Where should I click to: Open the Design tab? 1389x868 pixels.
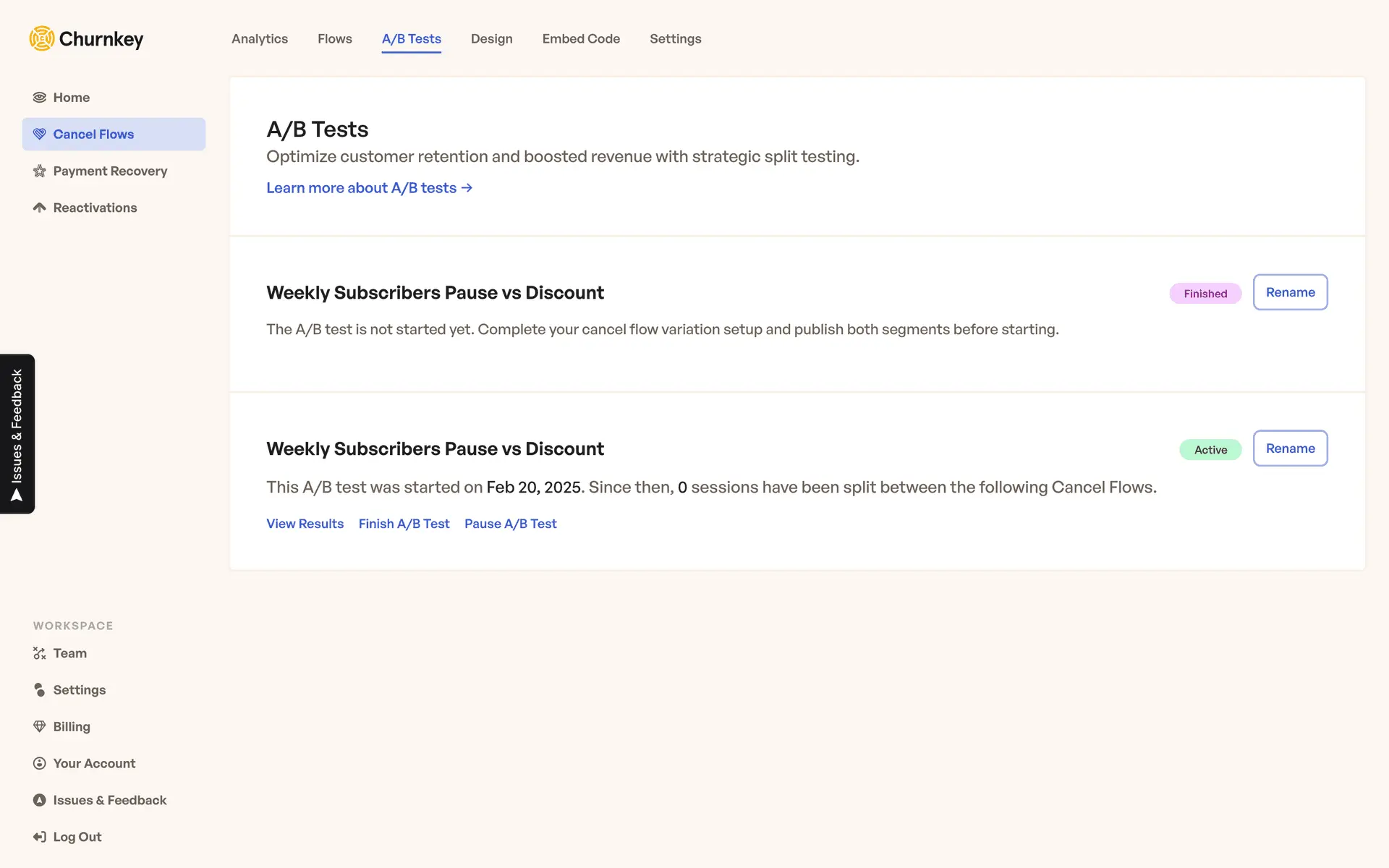(491, 39)
